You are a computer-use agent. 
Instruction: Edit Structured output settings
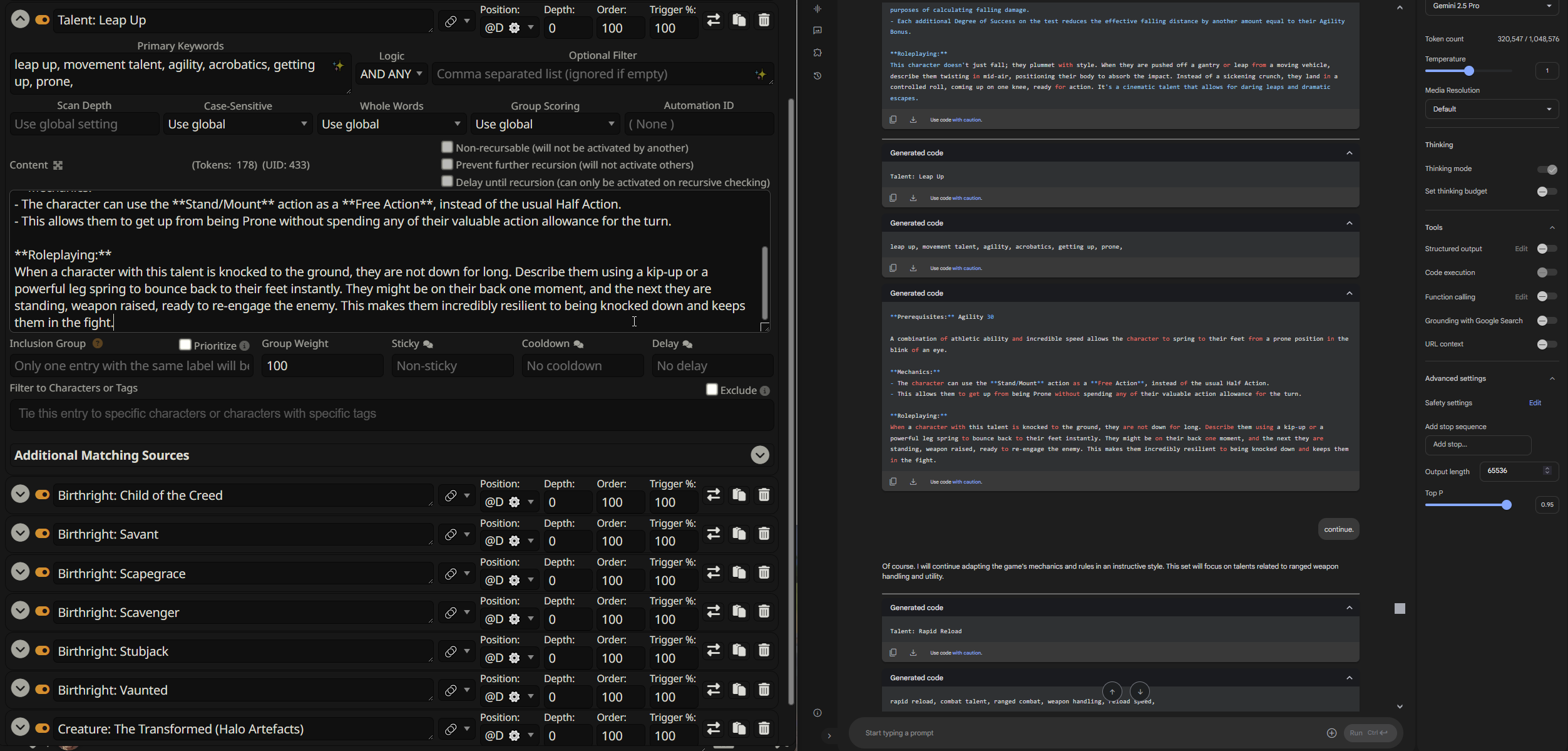(1521, 249)
